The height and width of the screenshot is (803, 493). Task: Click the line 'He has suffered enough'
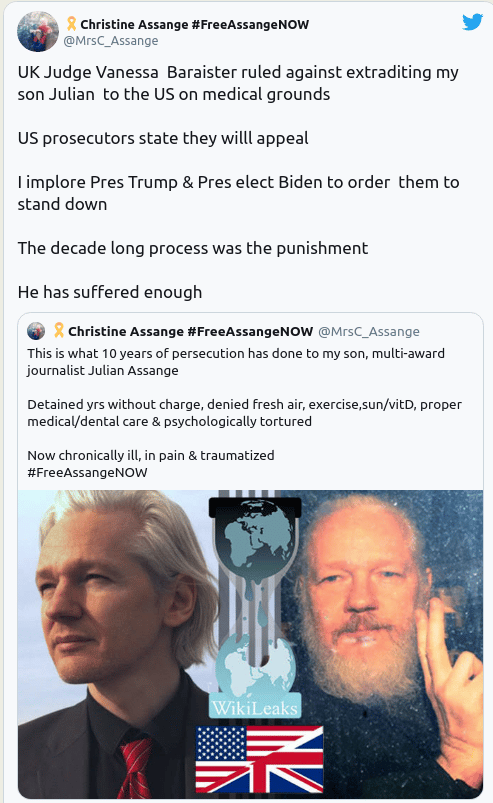(x=110, y=292)
